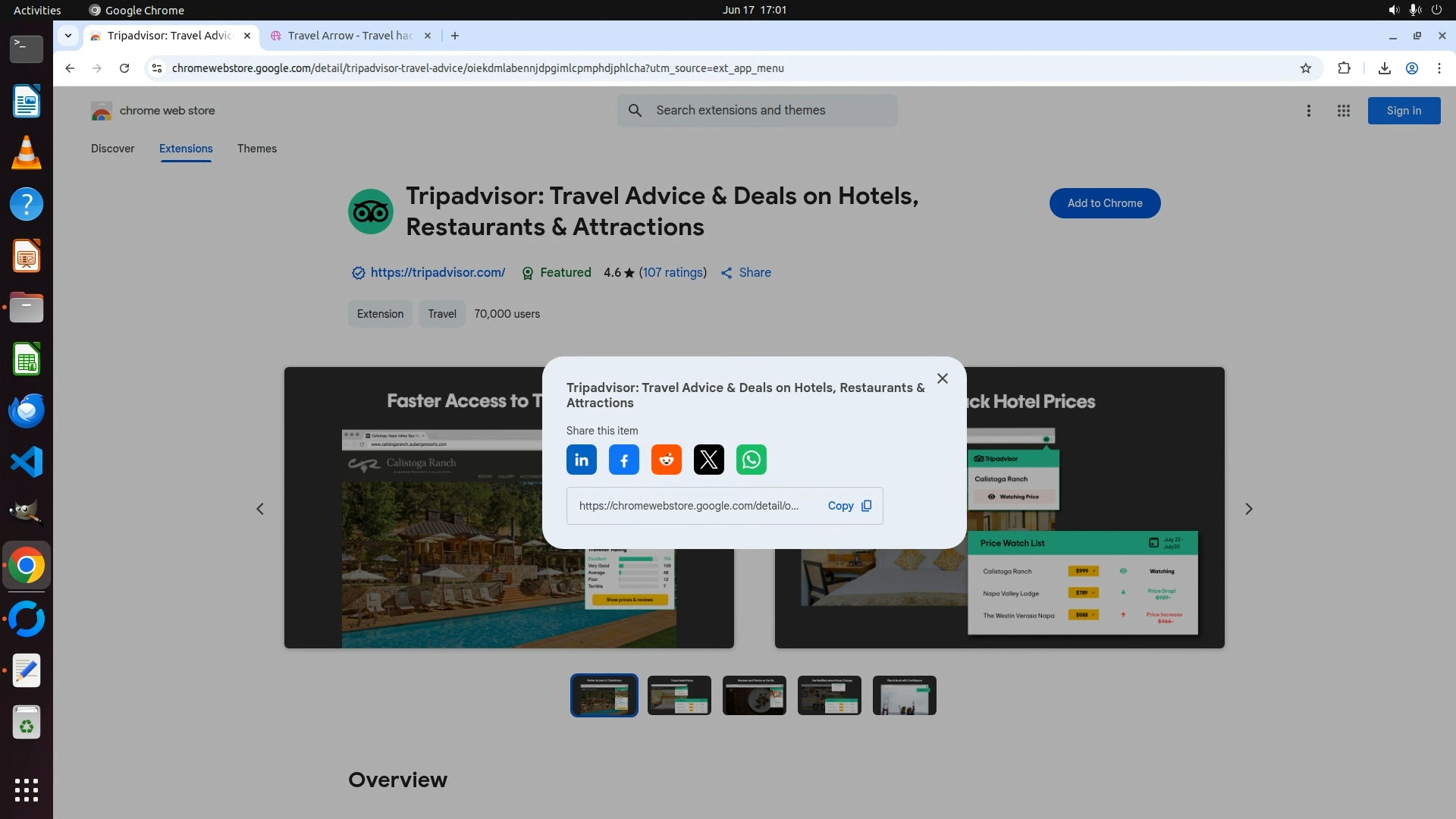Open the 107 ratings link
Screen dimensions: 1456x819
click(673, 272)
